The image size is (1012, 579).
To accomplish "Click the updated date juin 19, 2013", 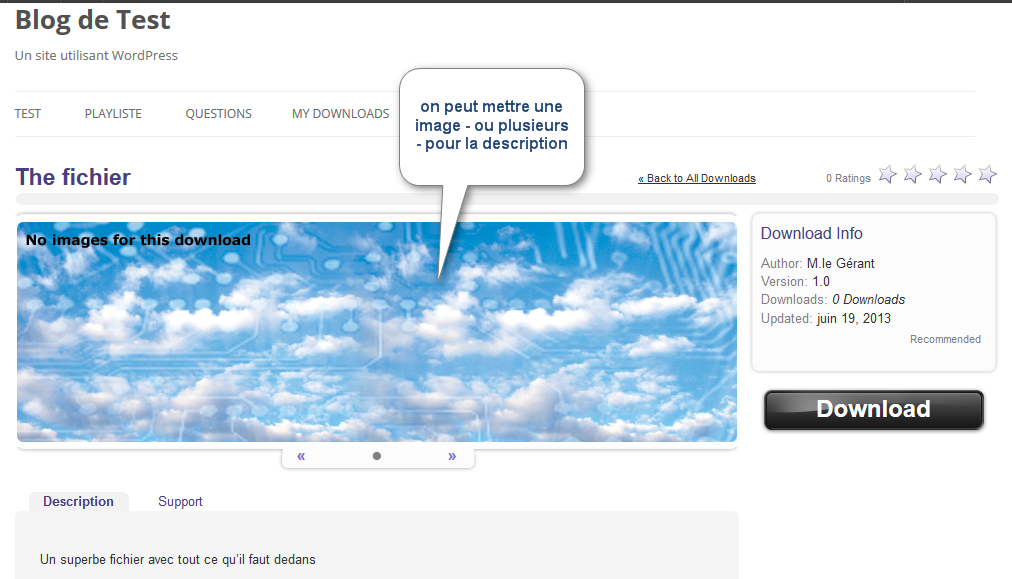I will 853,318.
